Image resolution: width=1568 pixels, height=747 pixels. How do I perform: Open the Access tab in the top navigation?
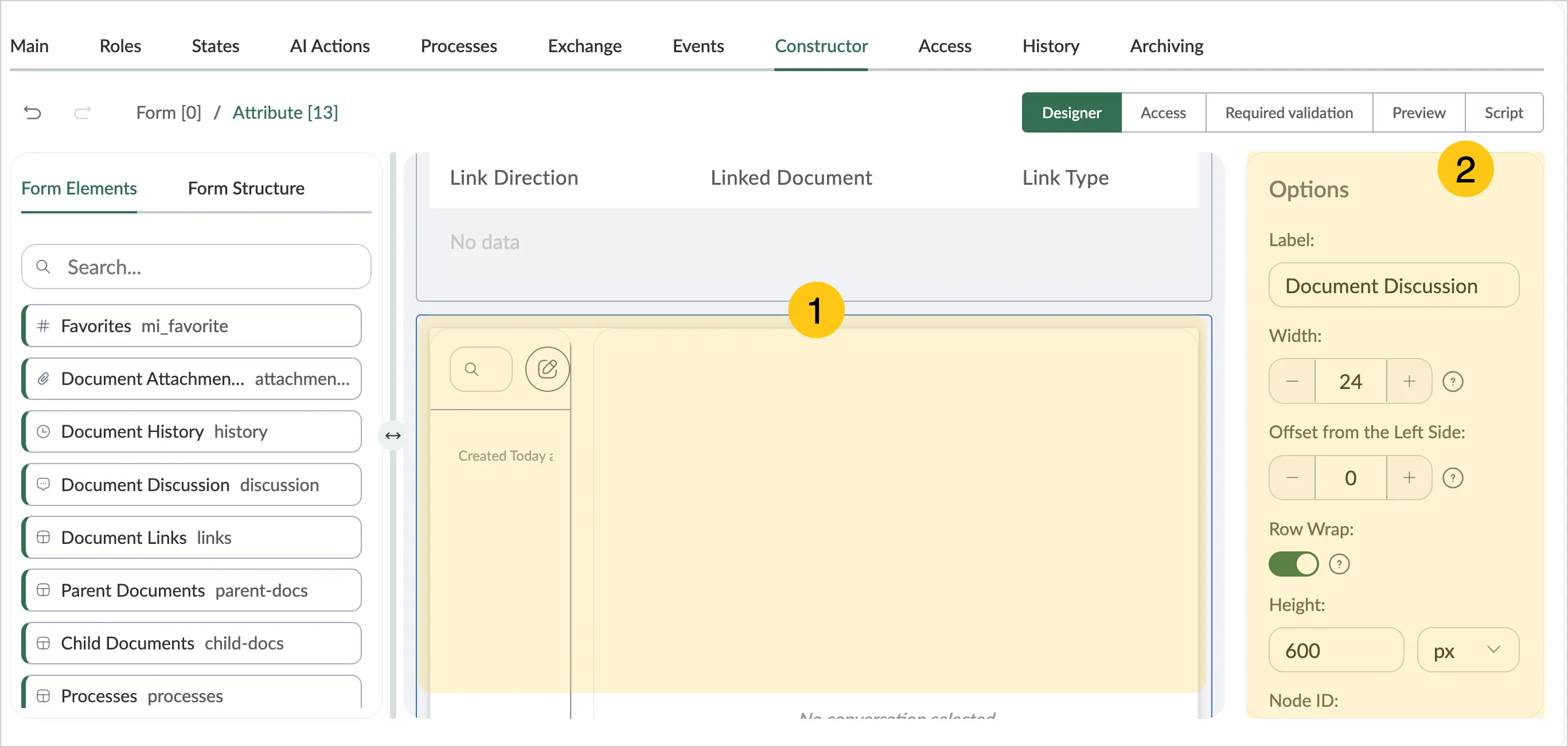[x=945, y=46]
